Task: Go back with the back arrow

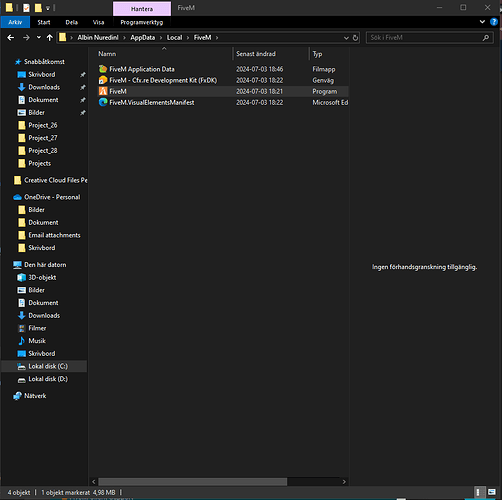Action: point(11,38)
